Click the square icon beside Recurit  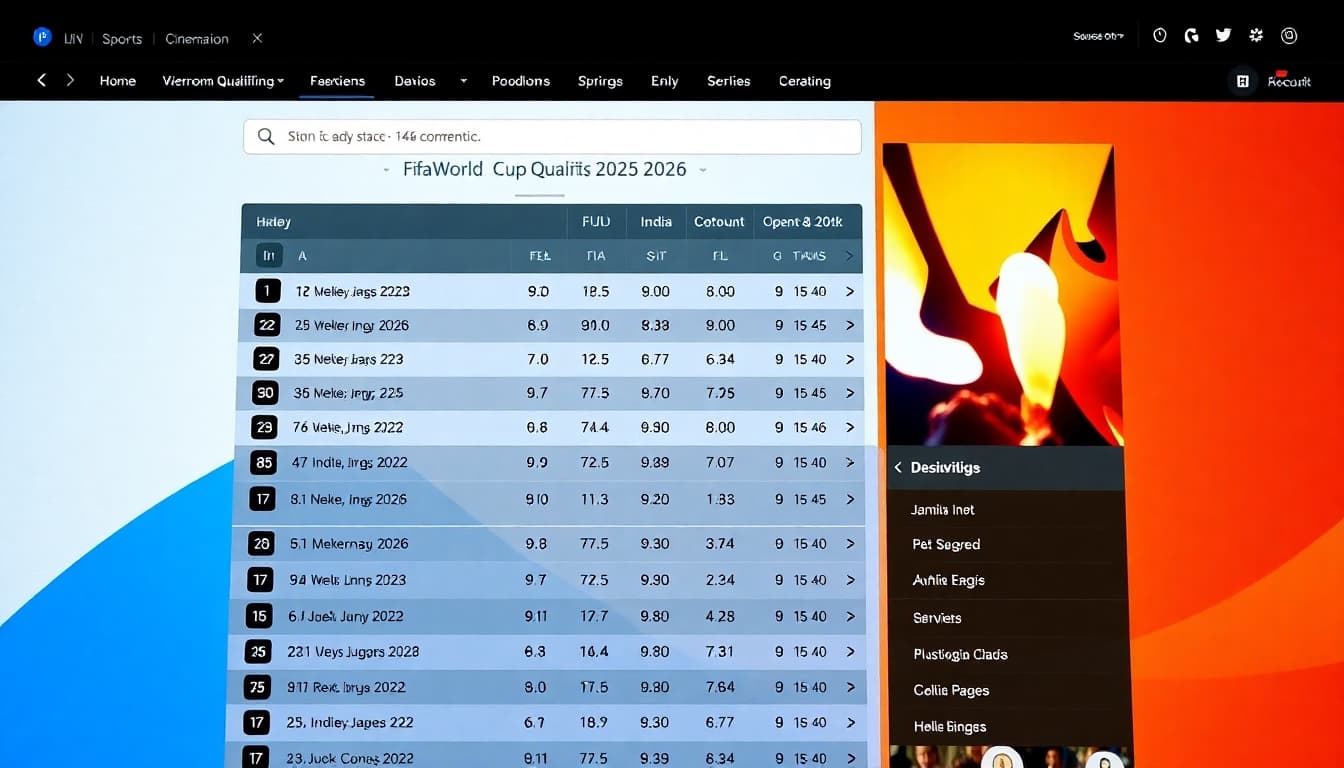pyautogui.click(x=1242, y=81)
